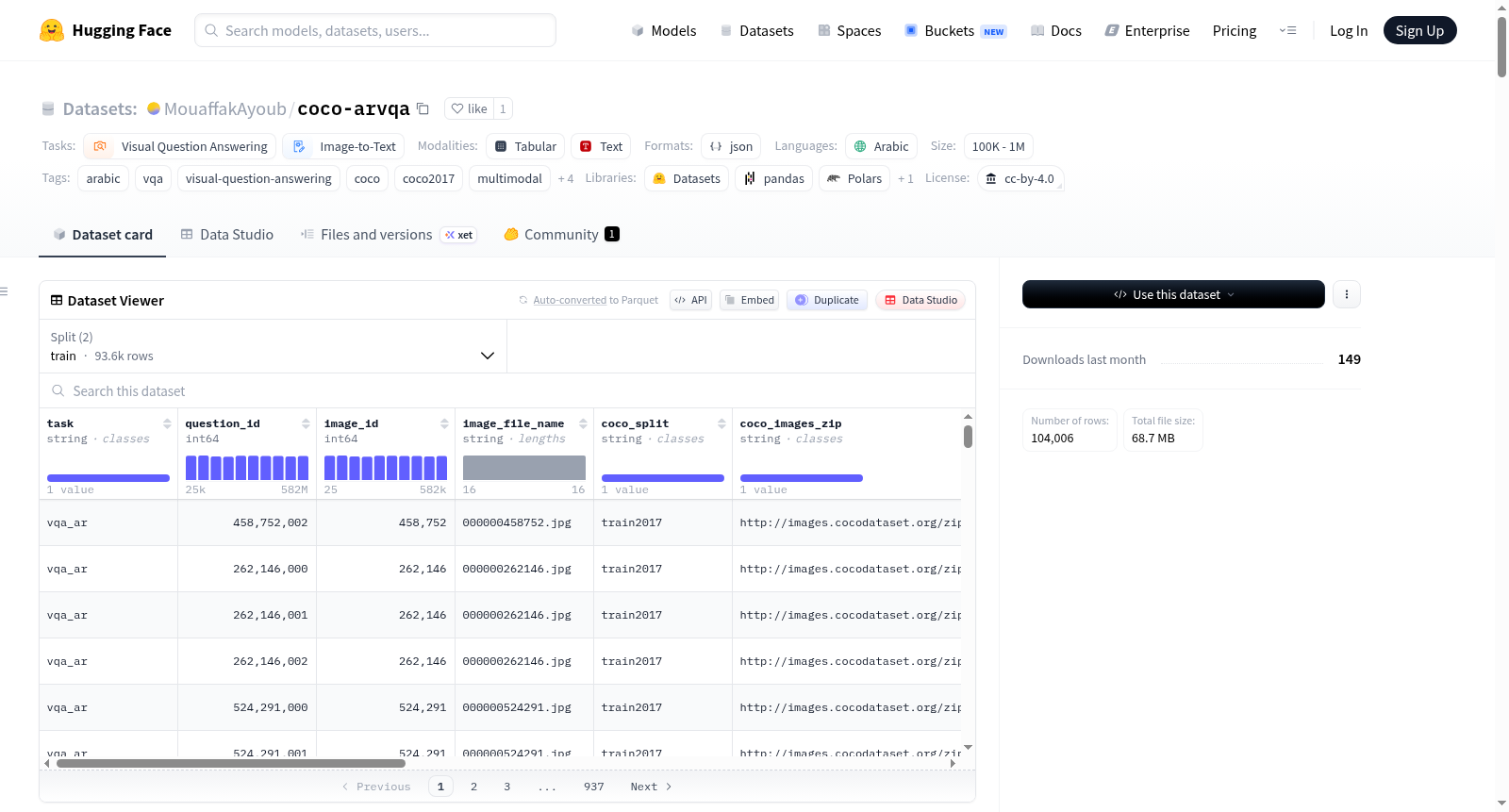
Task: Click the Sign Up button
Action: (x=1420, y=30)
